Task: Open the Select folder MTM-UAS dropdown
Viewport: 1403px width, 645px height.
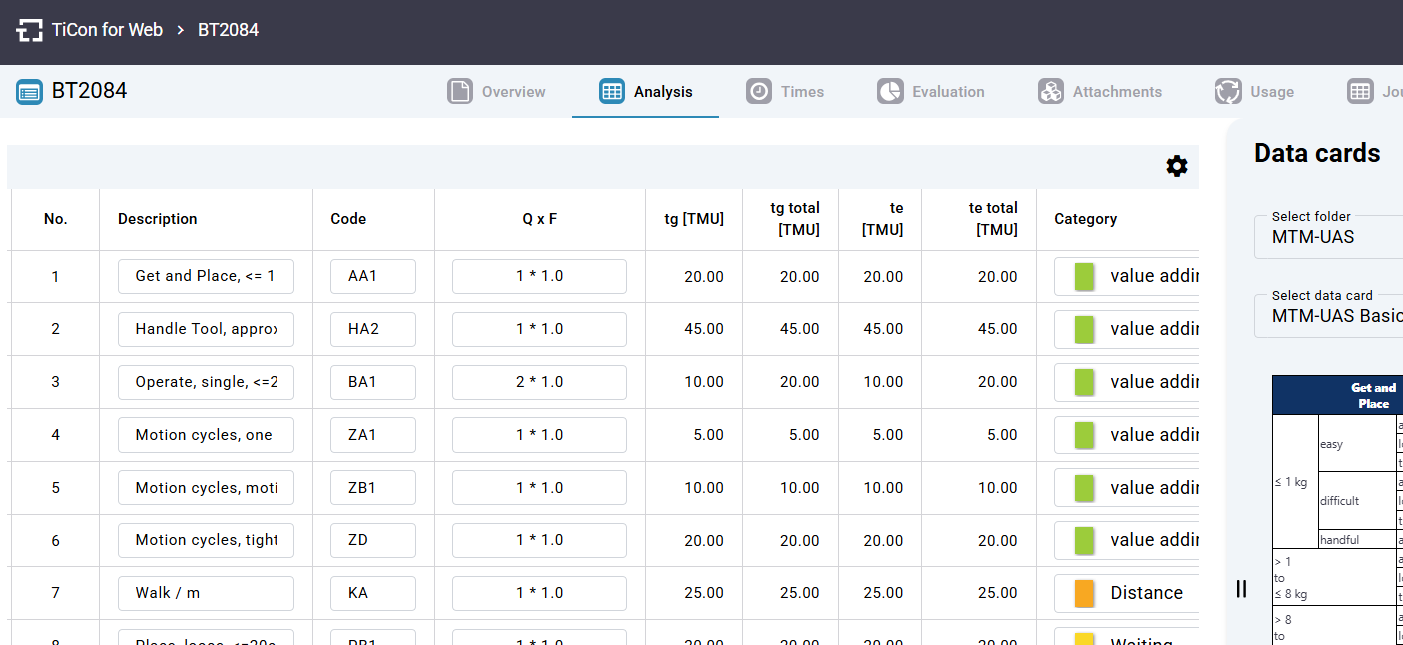Action: coord(1328,237)
